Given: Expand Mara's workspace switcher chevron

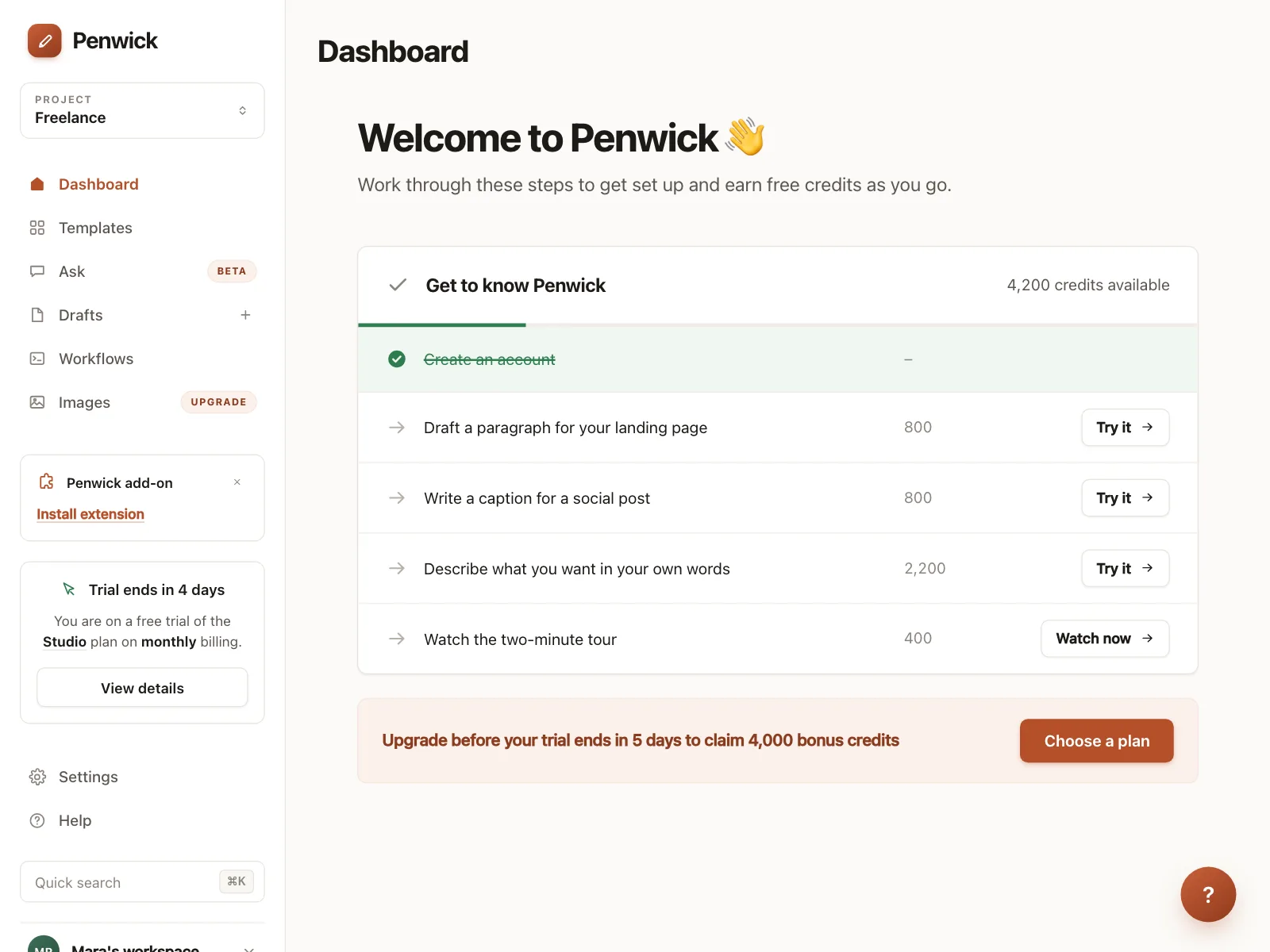Looking at the screenshot, I should (248, 948).
